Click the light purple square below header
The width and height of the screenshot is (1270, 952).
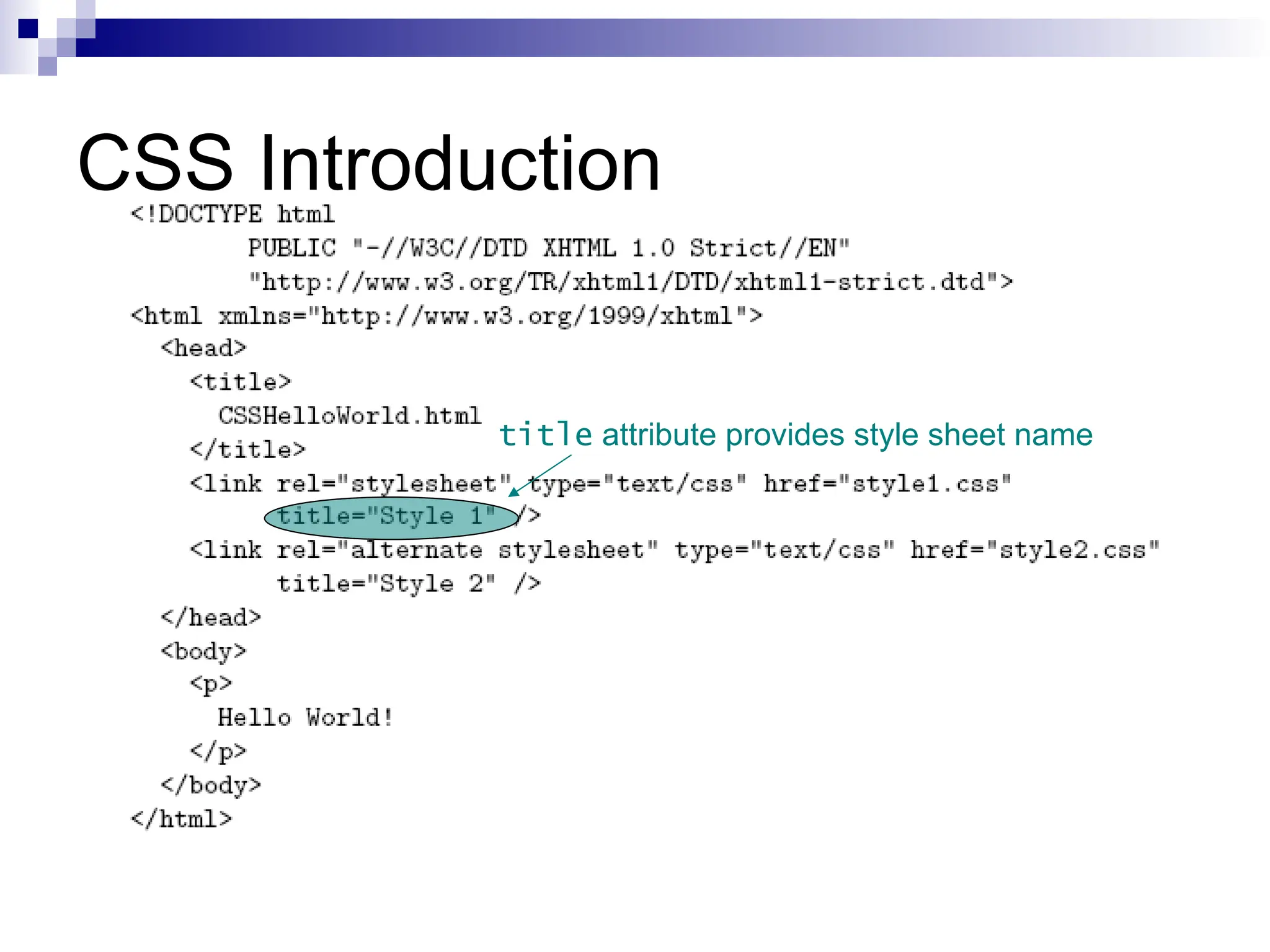[x=47, y=66]
